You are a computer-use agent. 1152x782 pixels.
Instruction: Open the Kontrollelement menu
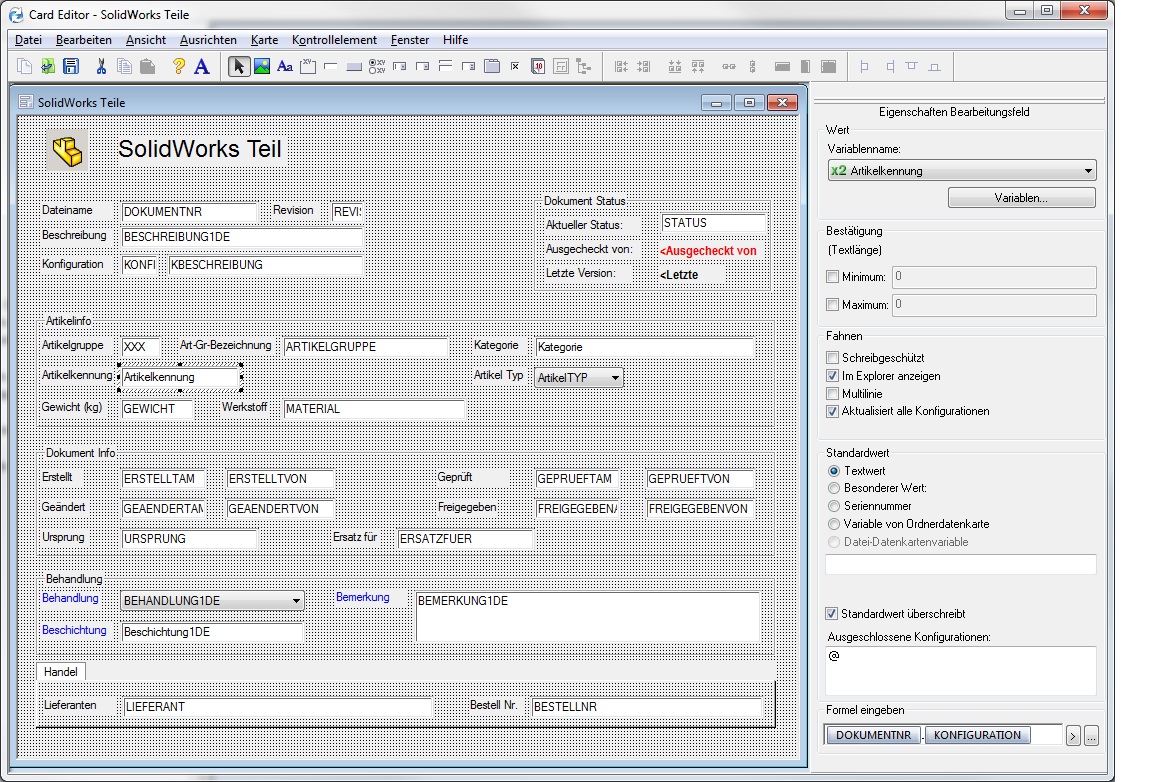point(334,40)
